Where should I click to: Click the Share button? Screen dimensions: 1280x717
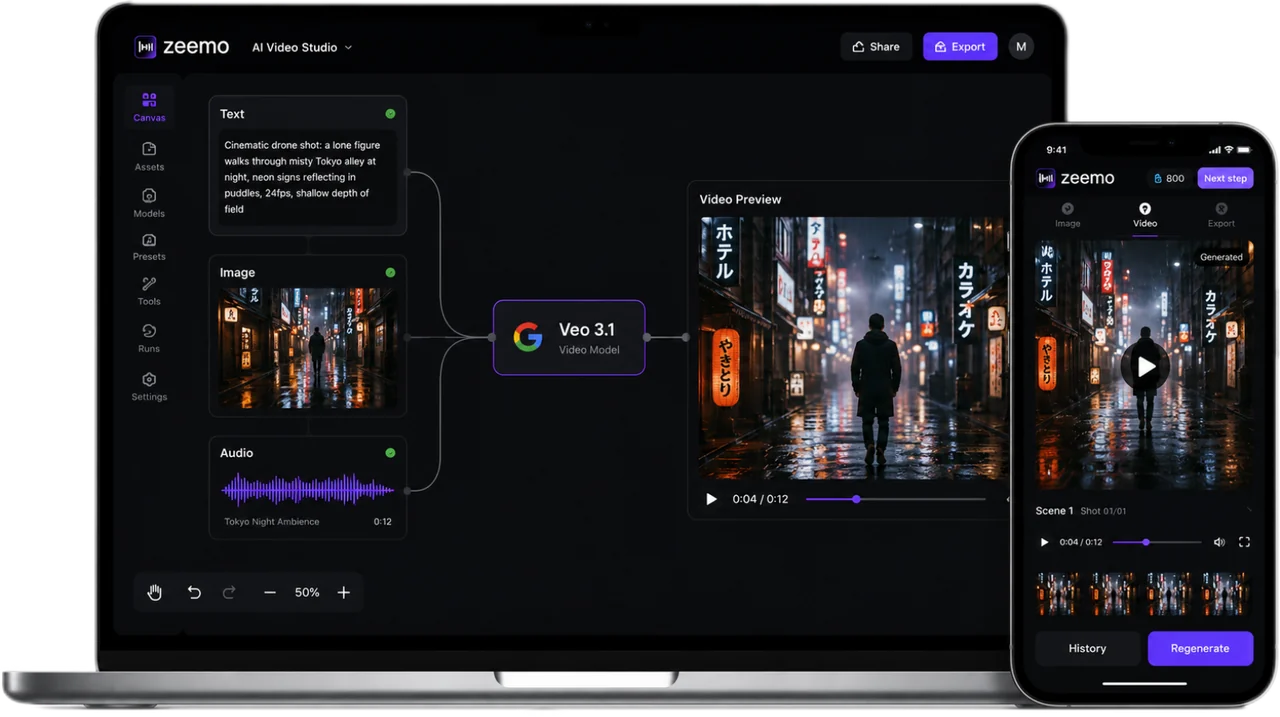tap(876, 47)
